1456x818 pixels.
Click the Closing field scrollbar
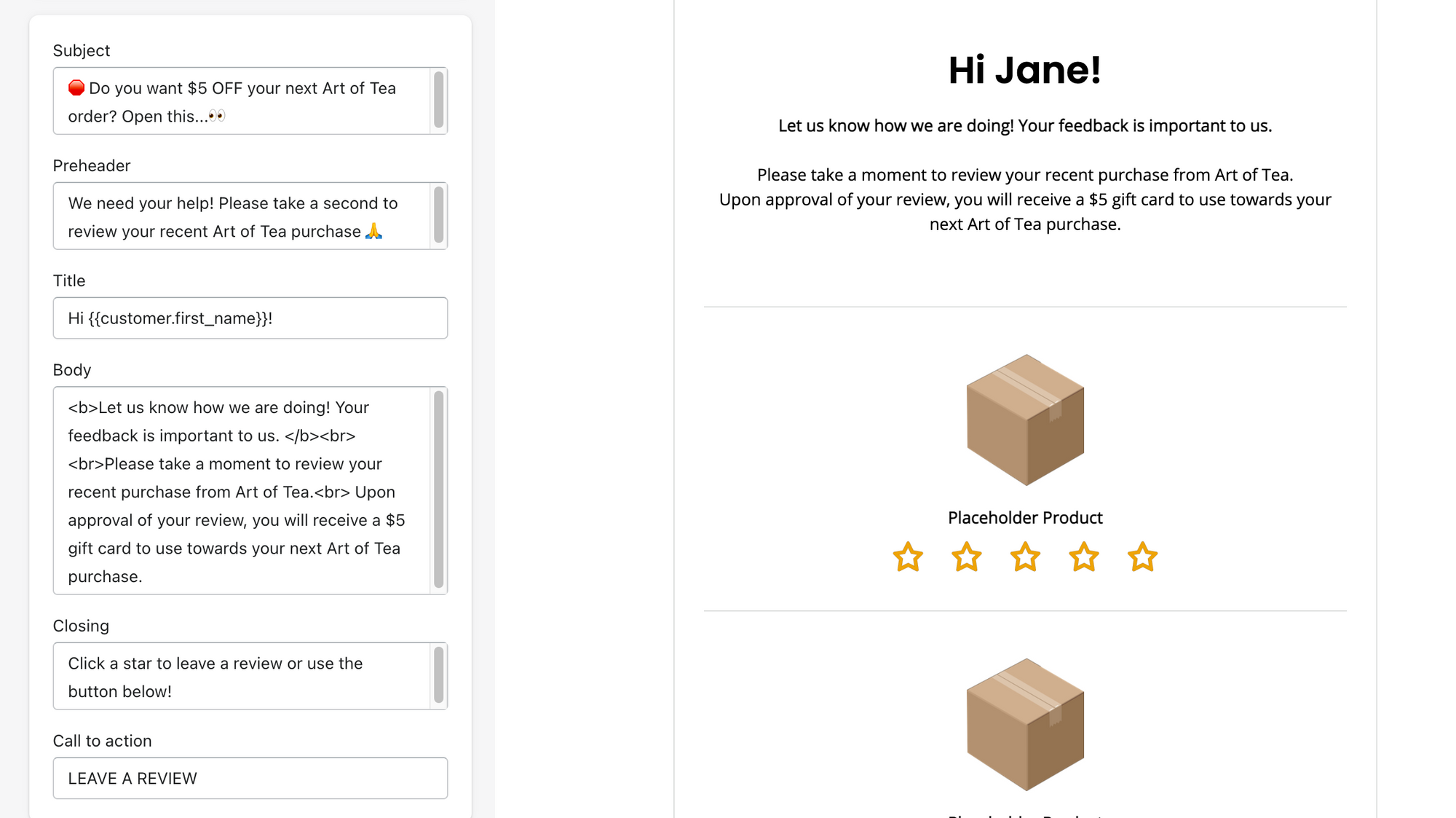pyautogui.click(x=438, y=675)
